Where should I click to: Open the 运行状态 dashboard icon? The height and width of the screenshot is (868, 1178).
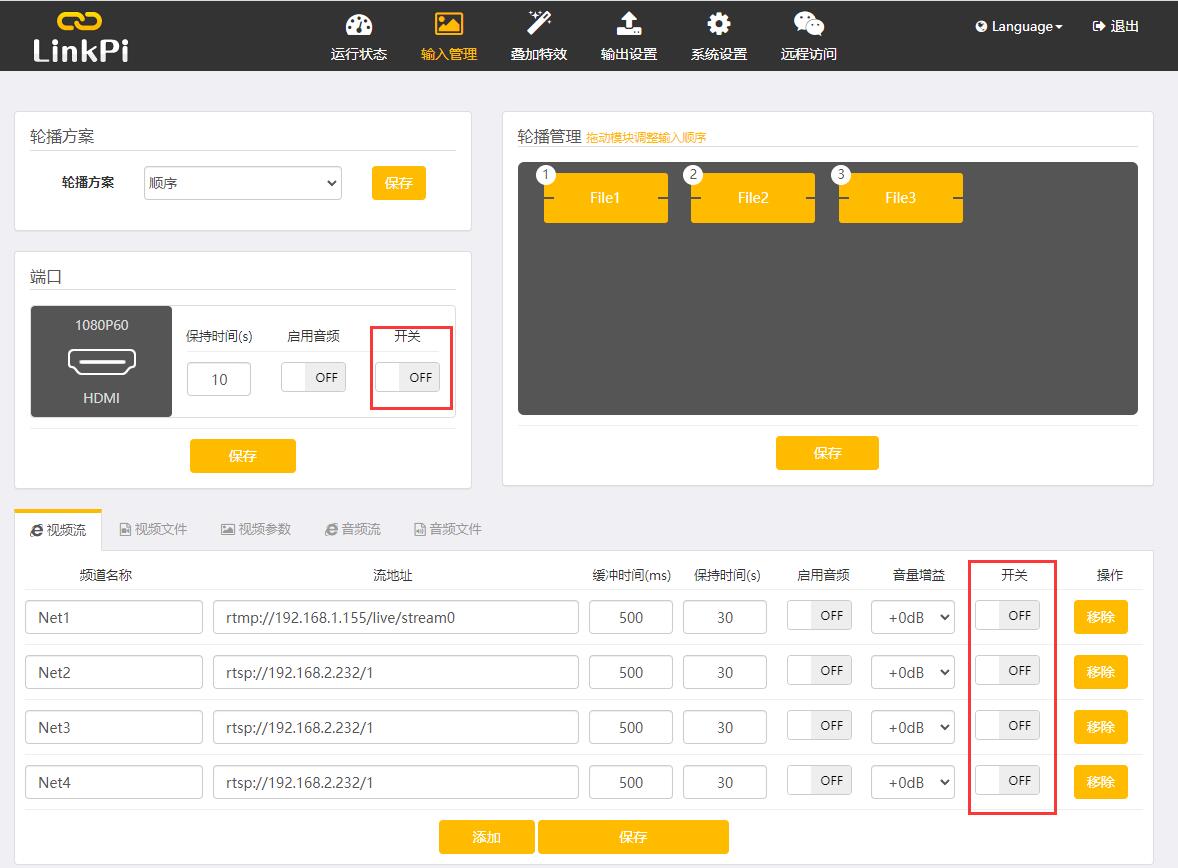[358, 25]
